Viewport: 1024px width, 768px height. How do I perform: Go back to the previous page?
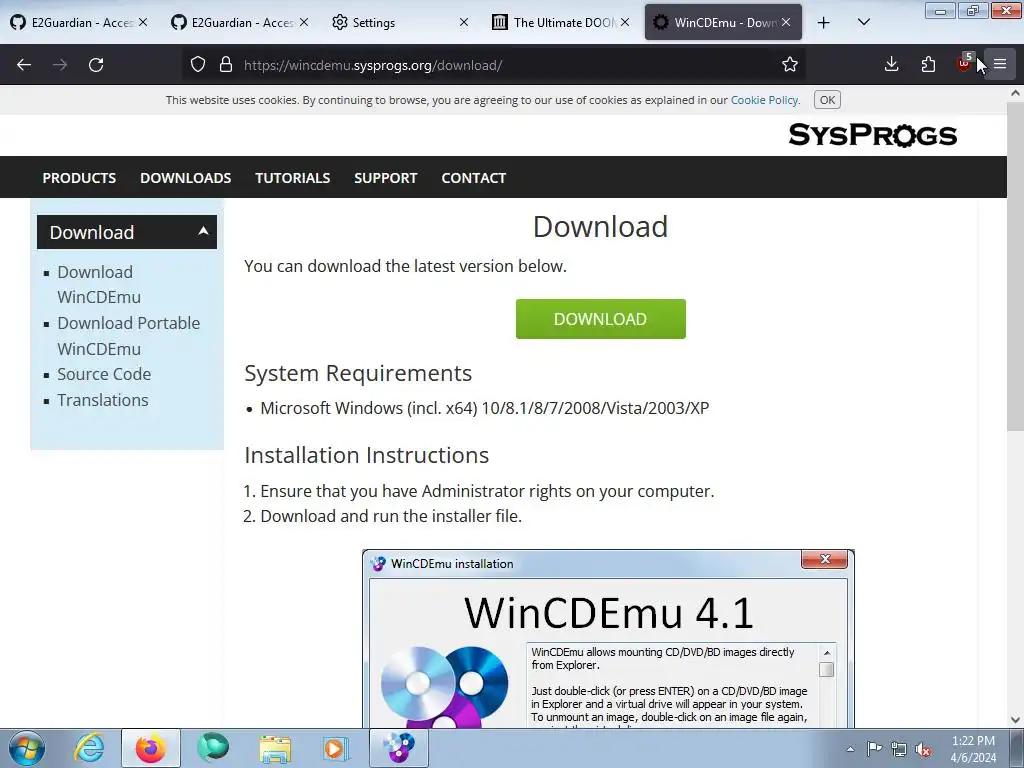click(x=24, y=65)
